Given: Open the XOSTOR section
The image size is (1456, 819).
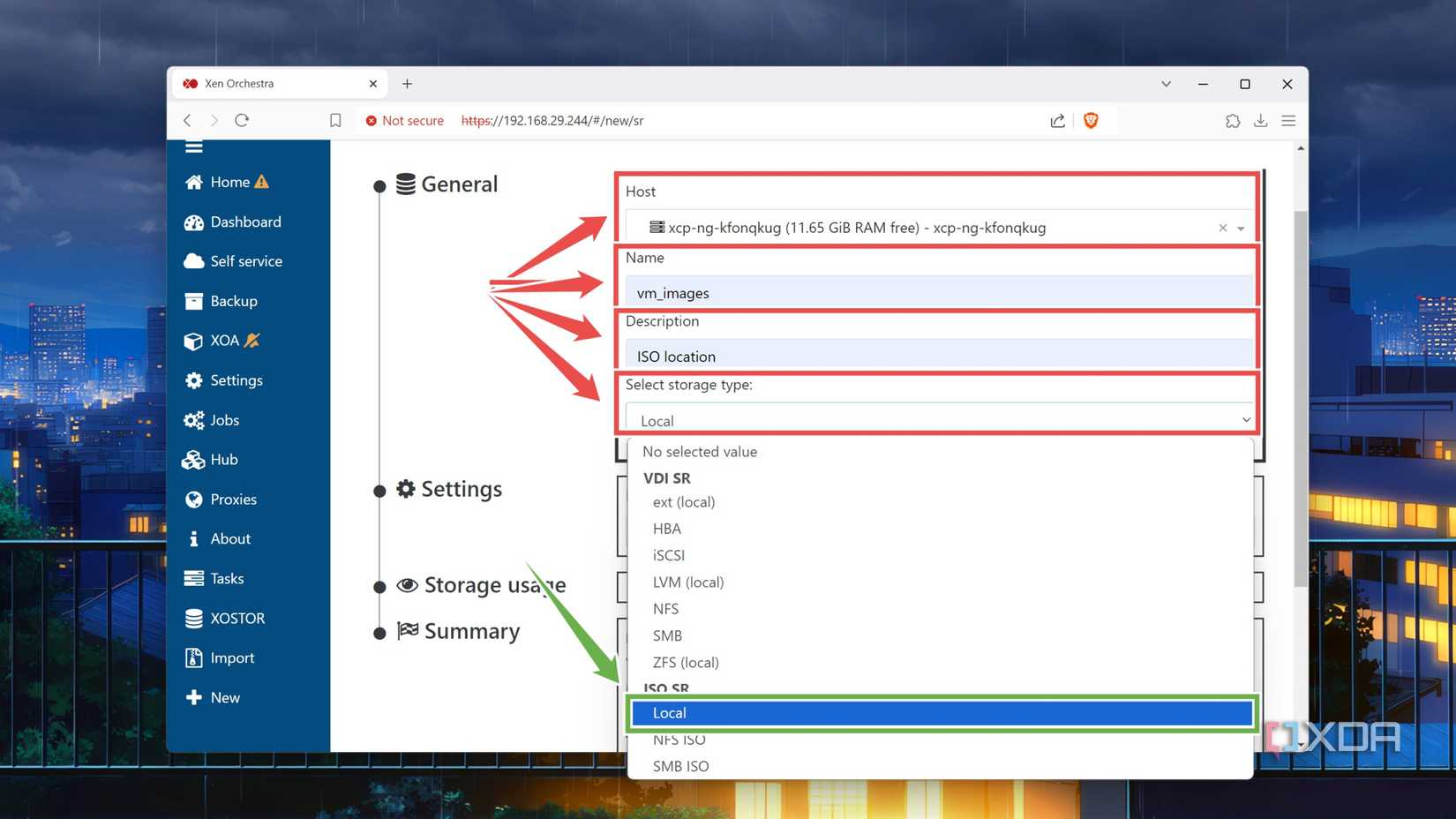Looking at the screenshot, I should (237, 618).
